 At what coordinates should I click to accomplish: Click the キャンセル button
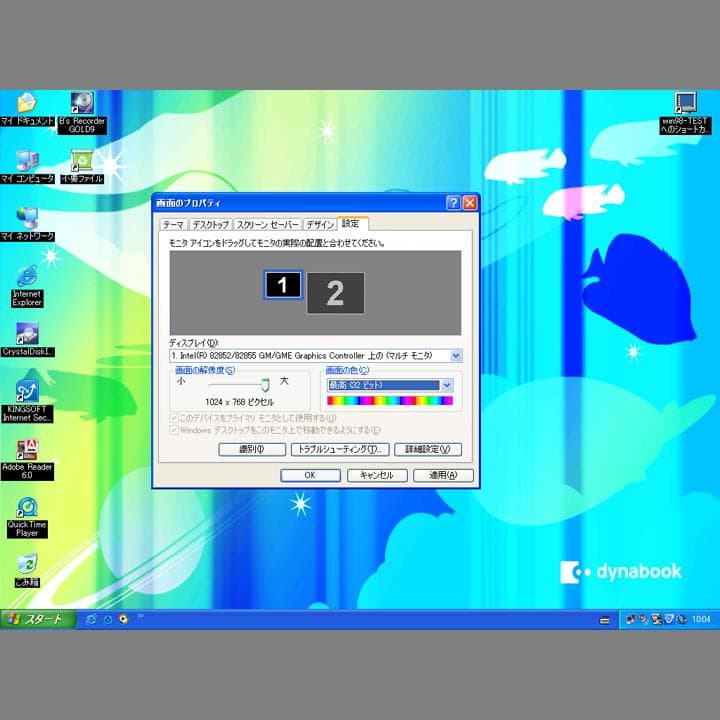point(377,475)
